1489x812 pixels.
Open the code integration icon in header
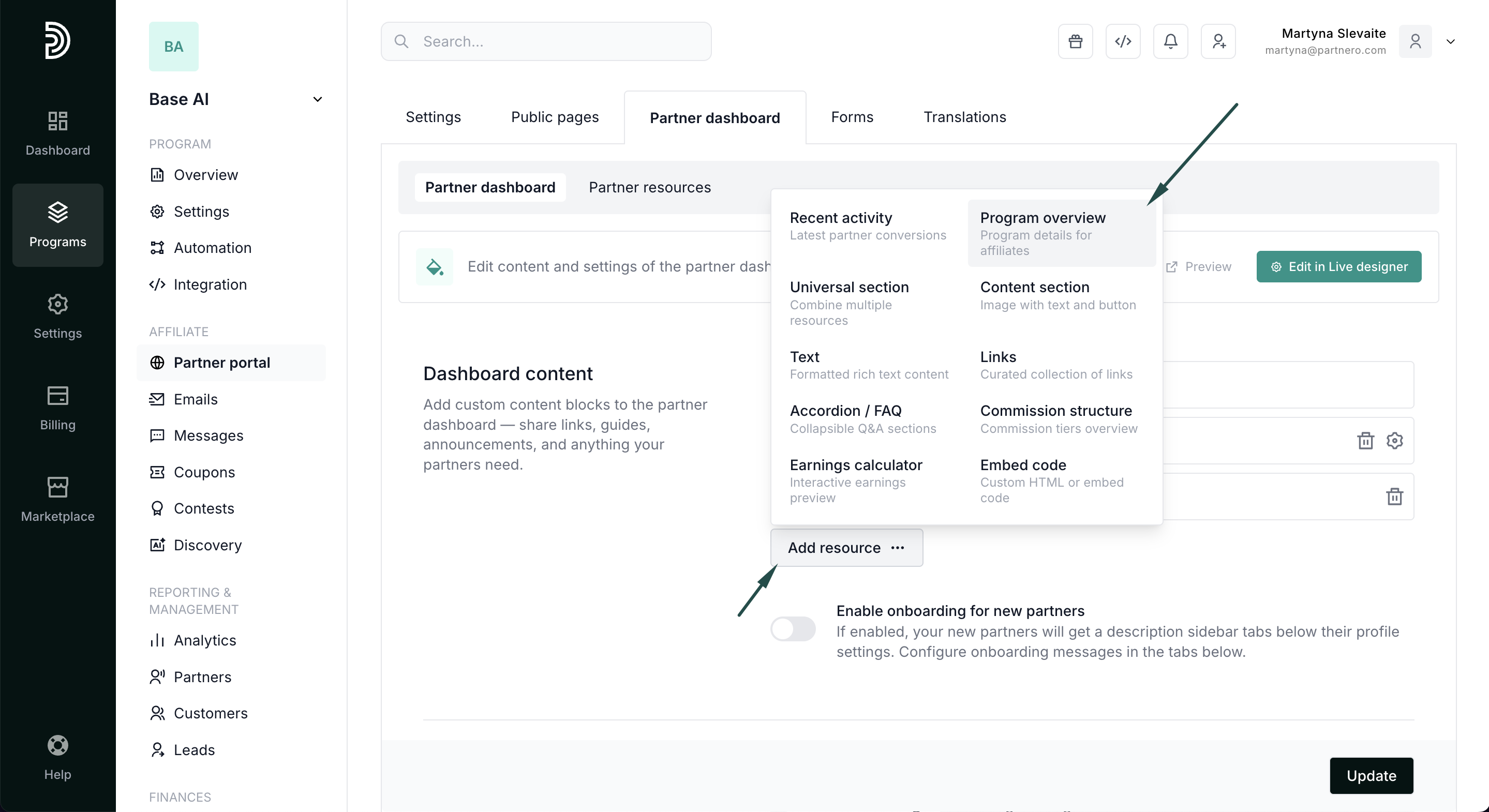tap(1123, 41)
